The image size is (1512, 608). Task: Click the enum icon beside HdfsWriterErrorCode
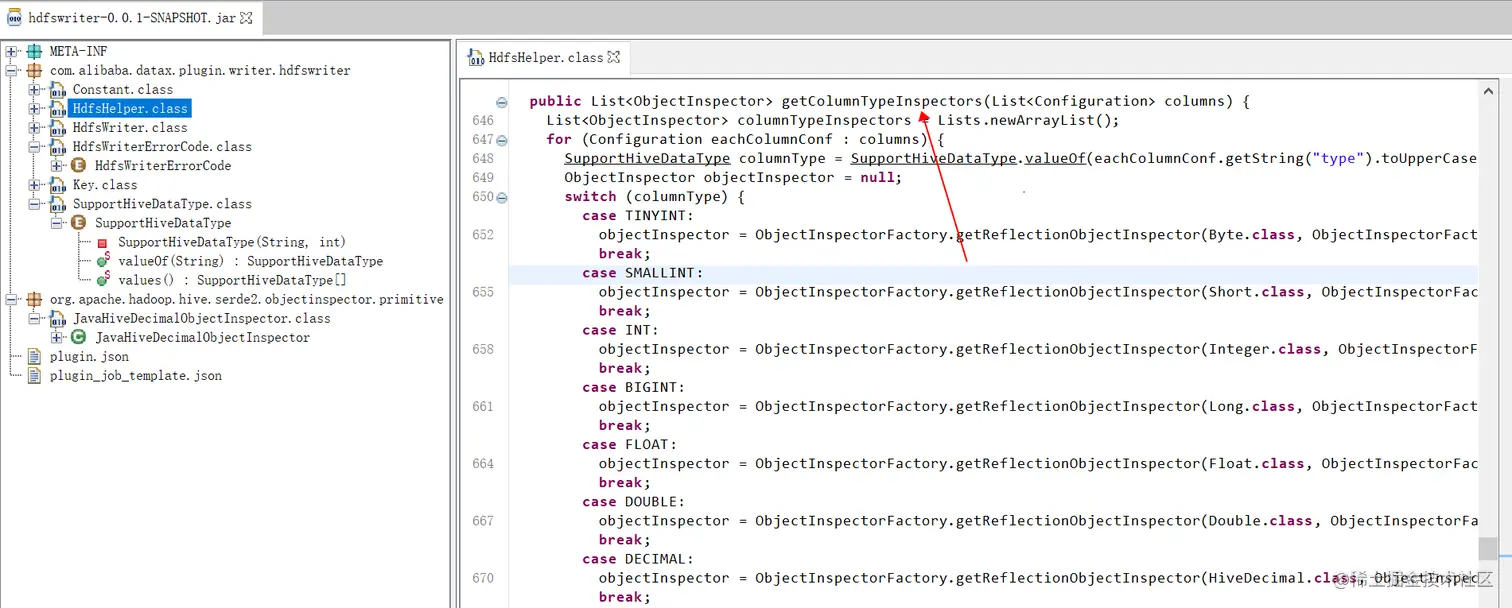[x=78, y=165]
